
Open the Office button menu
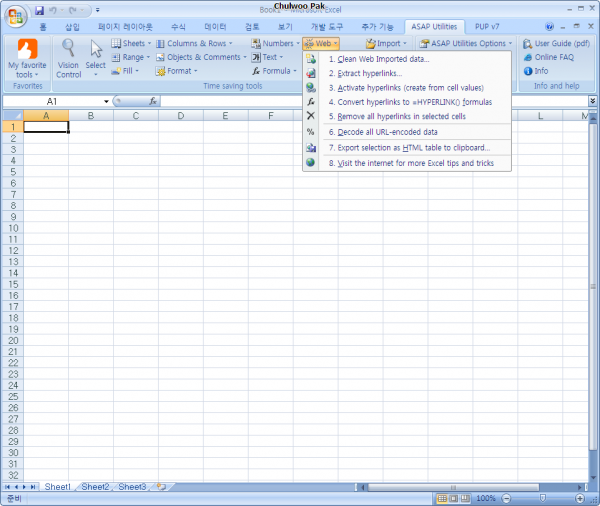click(x=15, y=16)
